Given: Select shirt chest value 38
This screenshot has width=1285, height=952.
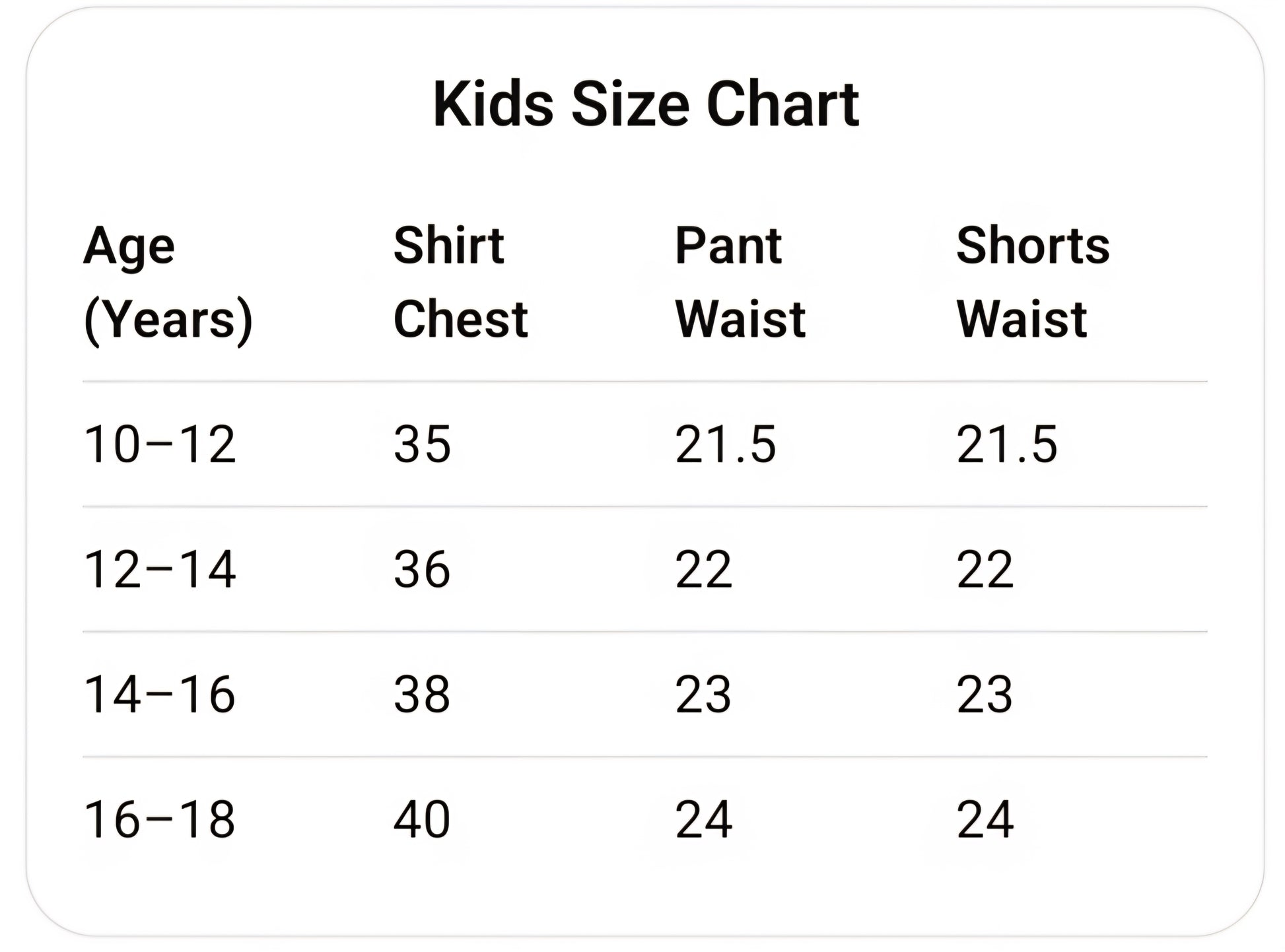Looking at the screenshot, I should pyautogui.click(x=422, y=695).
